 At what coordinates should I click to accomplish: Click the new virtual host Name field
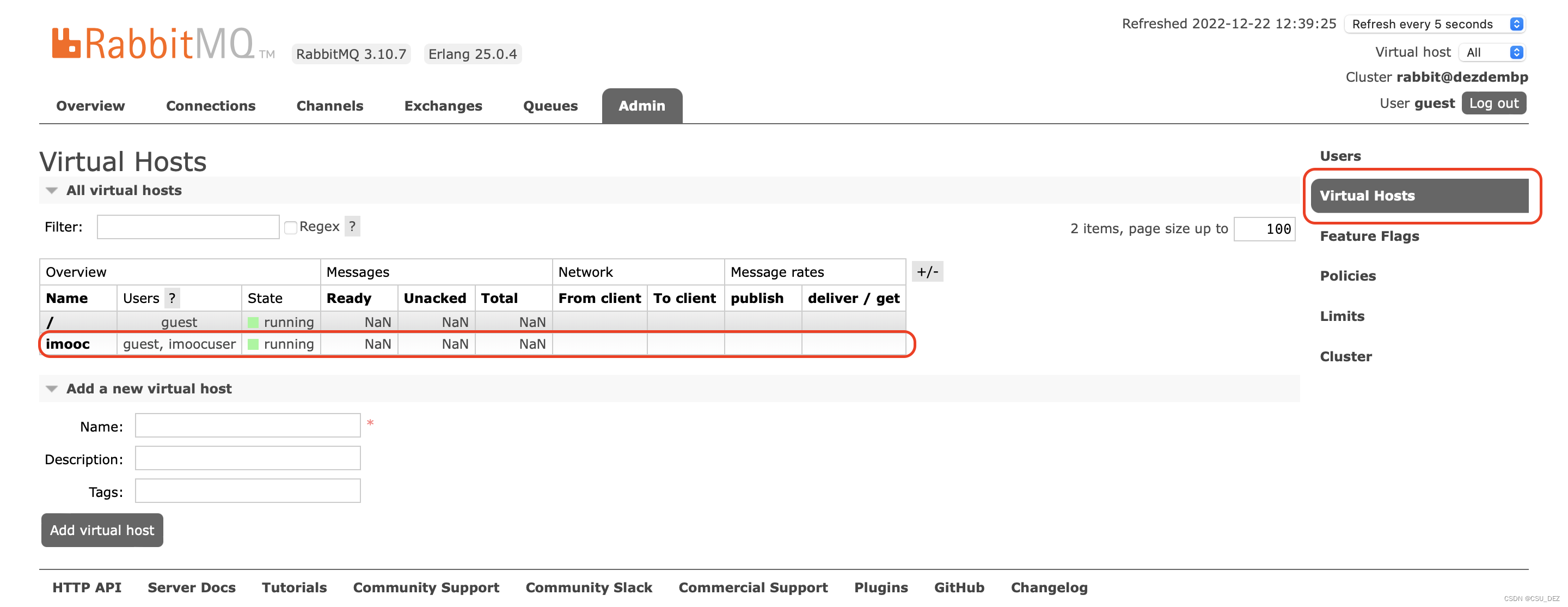pyautogui.click(x=247, y=426)
